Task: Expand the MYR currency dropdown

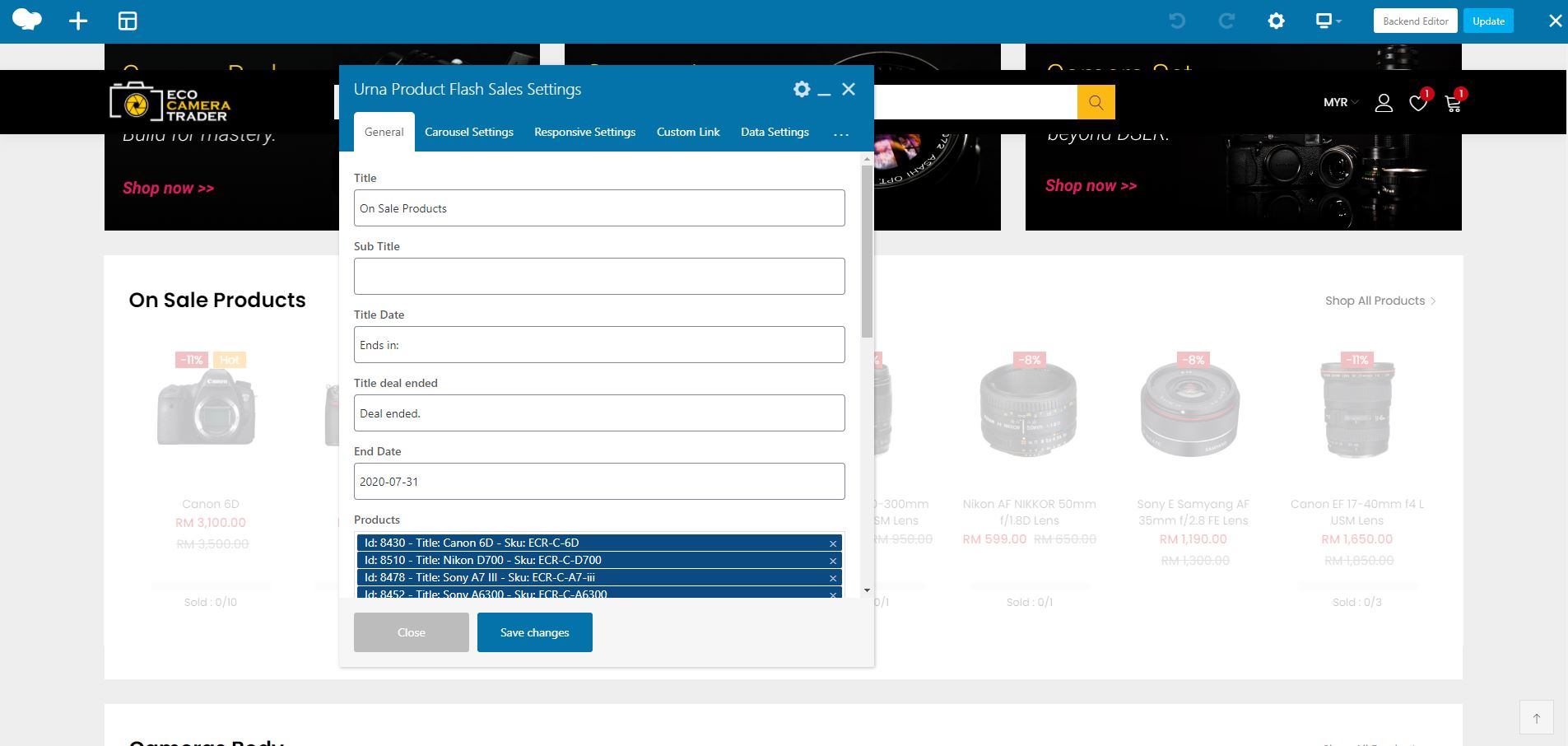Action: tap(1340, 103)
